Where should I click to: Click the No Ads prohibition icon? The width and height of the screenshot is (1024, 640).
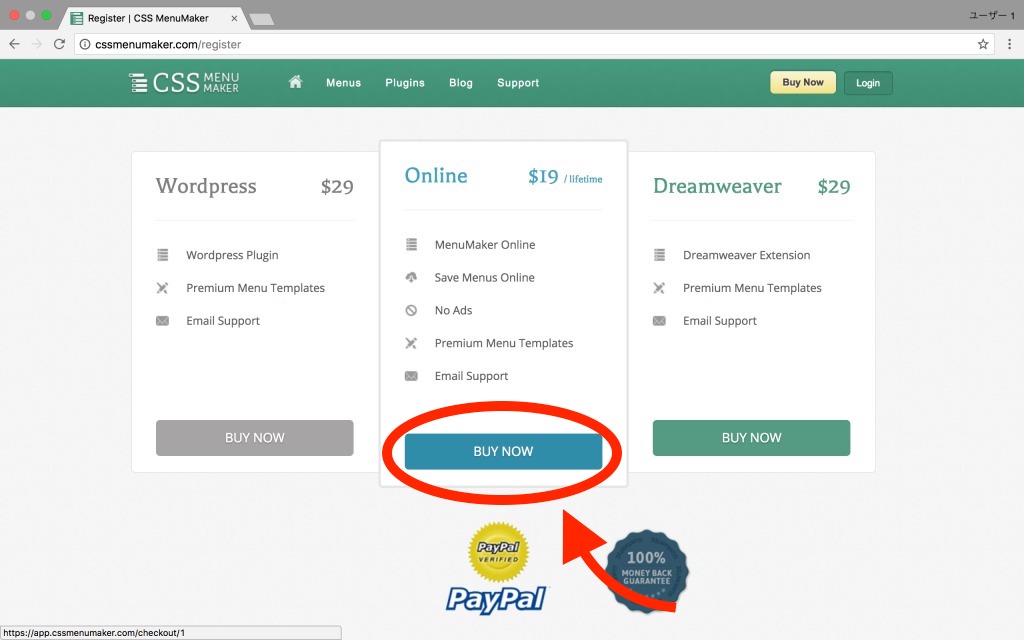tap(411, 310)
